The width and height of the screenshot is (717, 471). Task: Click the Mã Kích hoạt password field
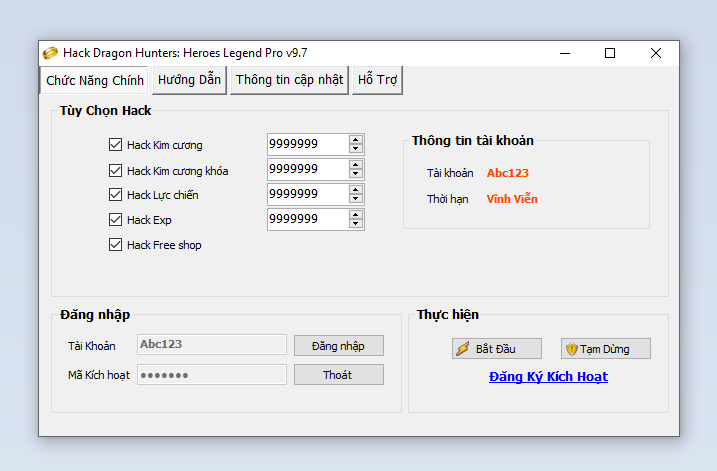pos(211,375)
